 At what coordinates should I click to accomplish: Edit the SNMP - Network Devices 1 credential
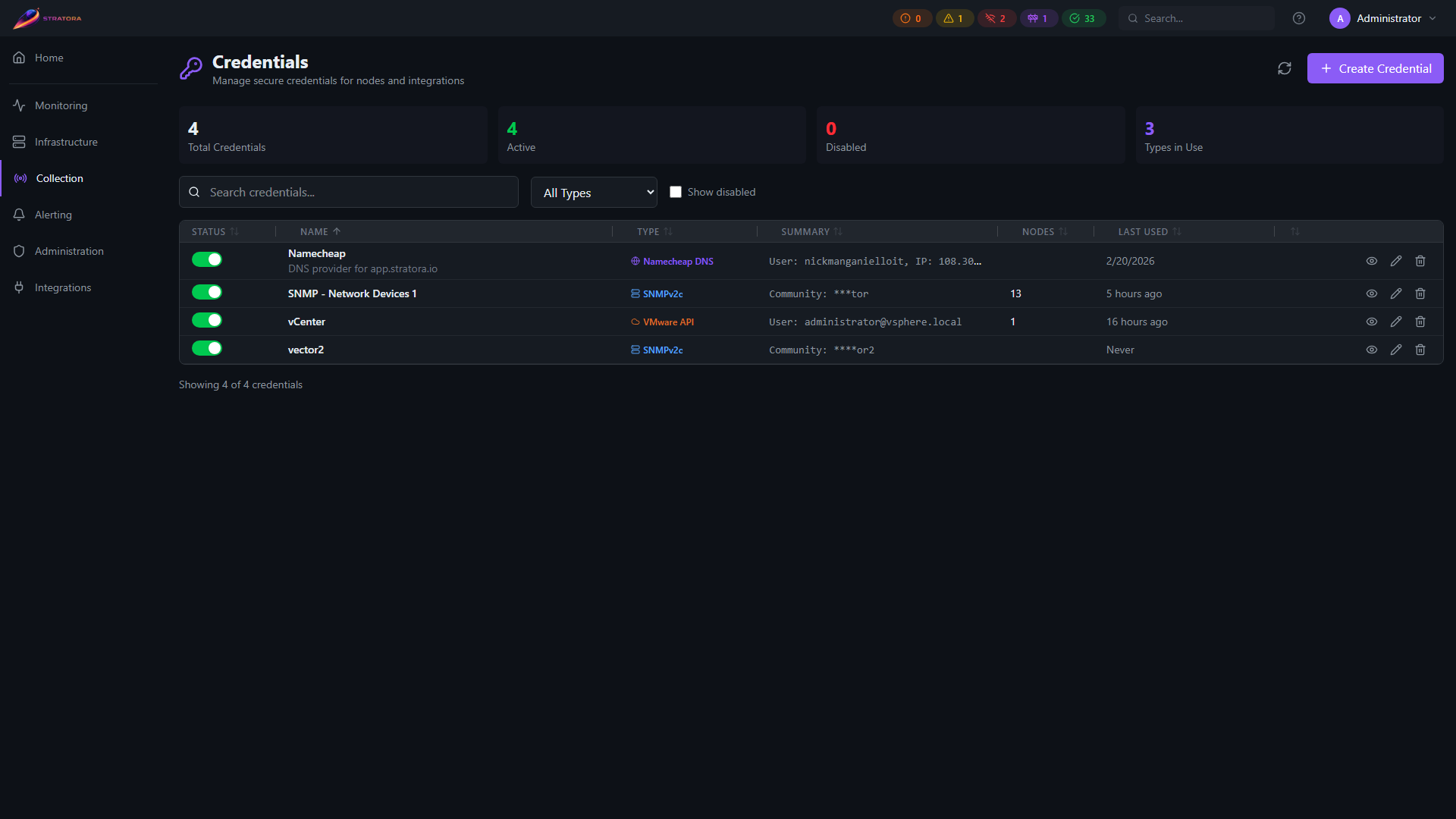click(1396, 293)
